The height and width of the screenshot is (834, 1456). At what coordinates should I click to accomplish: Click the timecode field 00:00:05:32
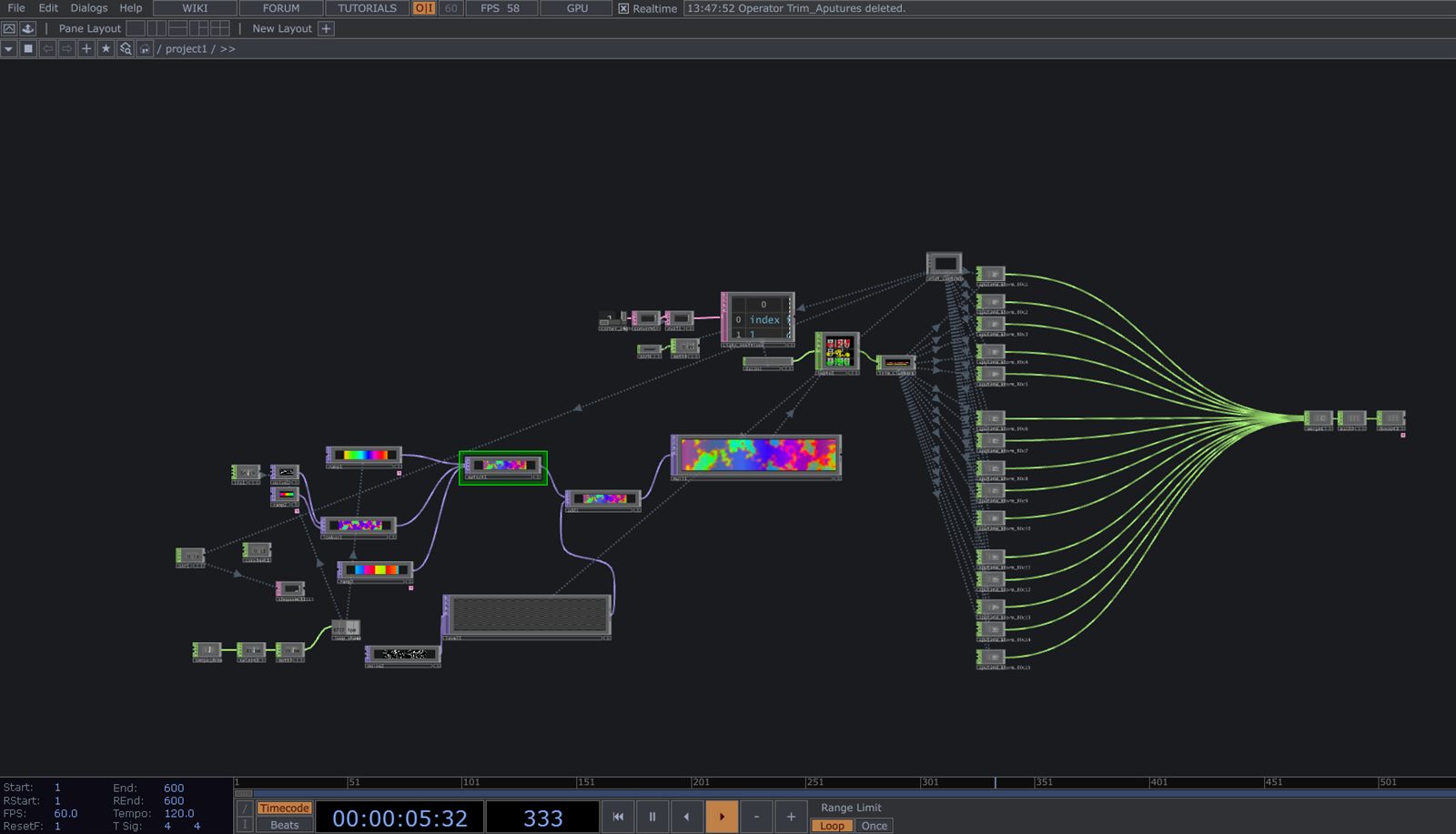pyautogui.click(x=399, y=818)
